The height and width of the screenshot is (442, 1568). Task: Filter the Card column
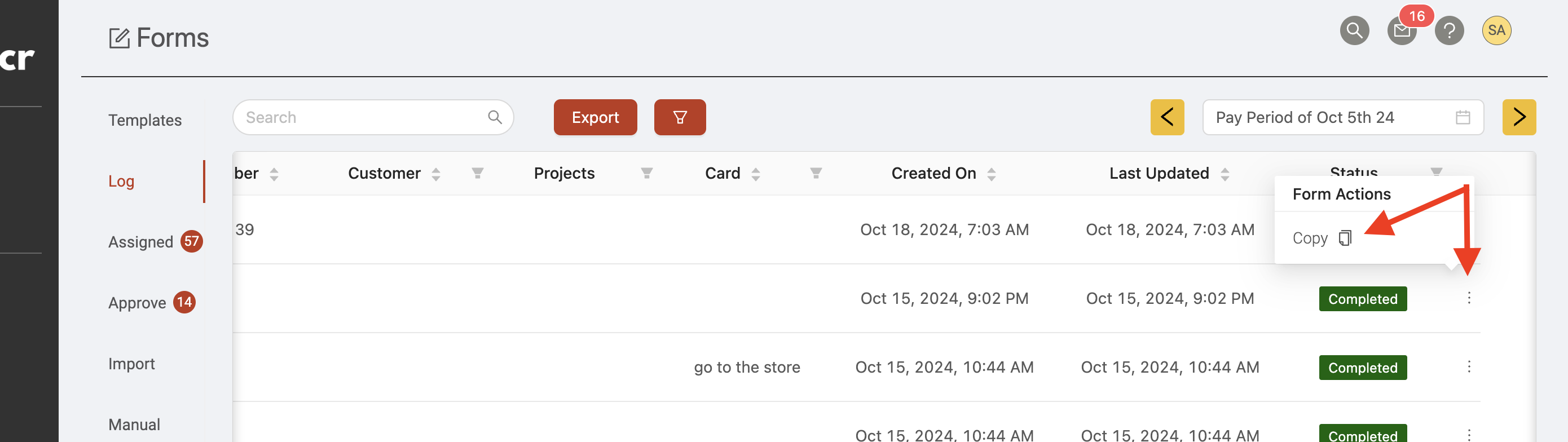coord(816,174)
